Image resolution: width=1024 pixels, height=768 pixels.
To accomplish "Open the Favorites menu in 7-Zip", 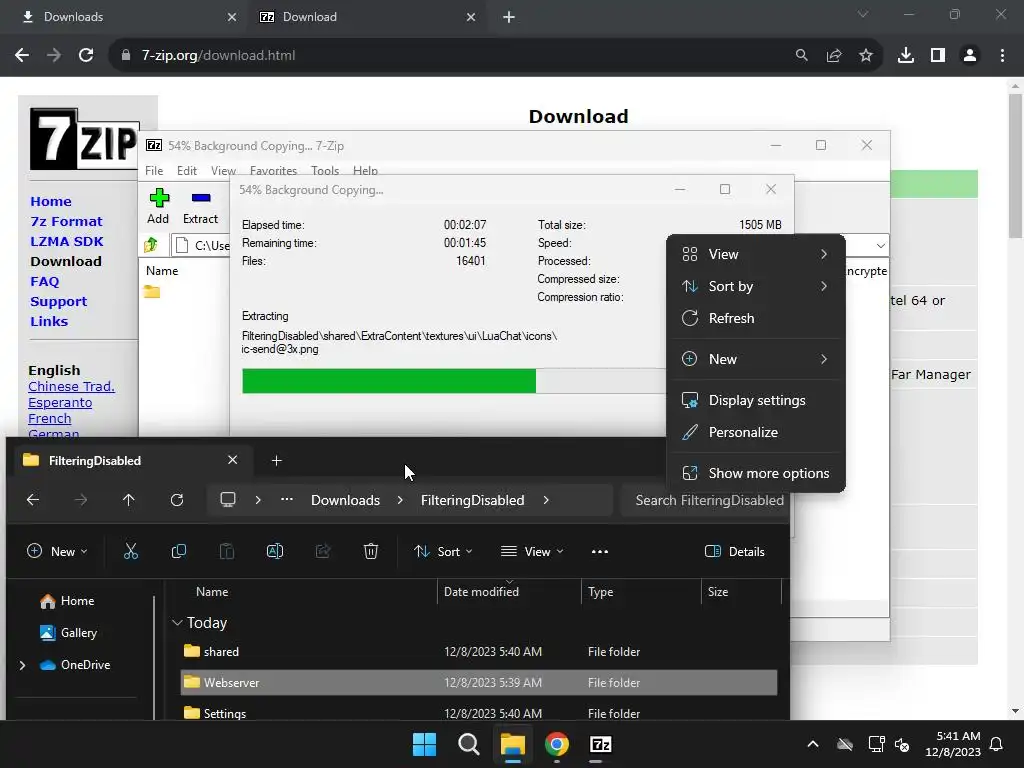I will tap(273, 170).
